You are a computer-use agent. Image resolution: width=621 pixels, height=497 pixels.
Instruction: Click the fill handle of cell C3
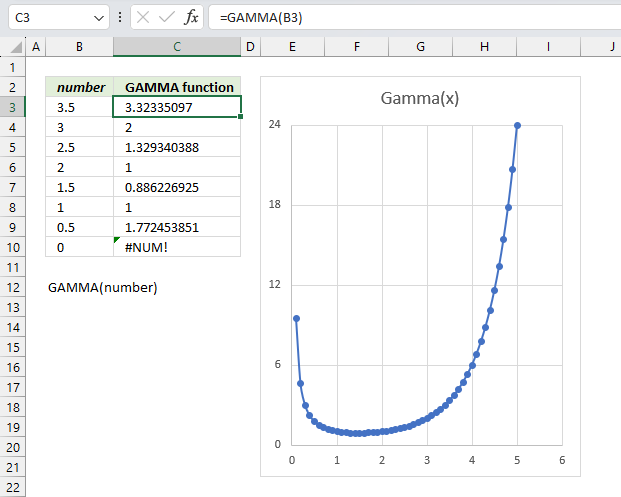tap(240, 116)
